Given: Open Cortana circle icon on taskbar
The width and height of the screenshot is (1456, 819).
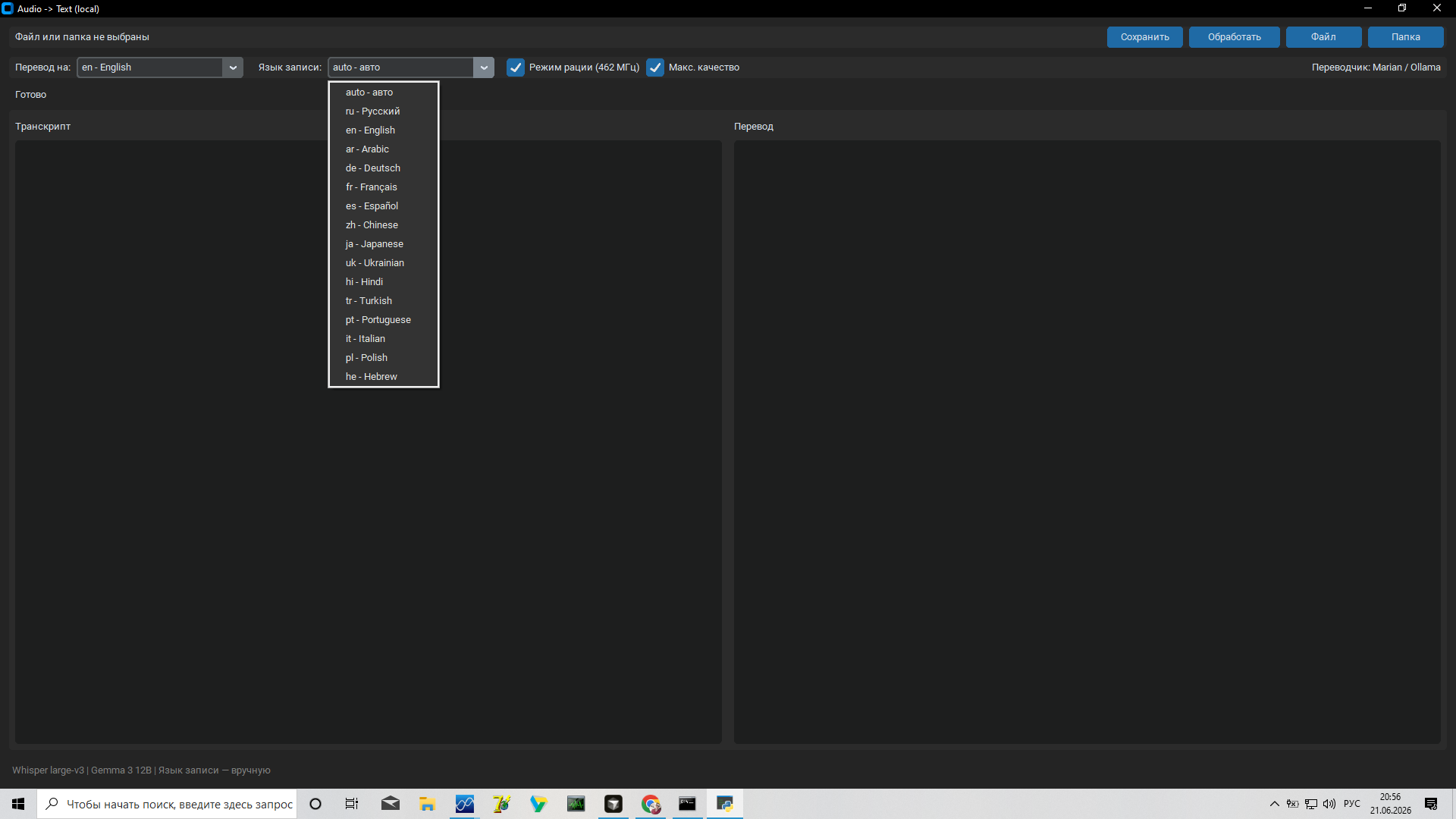Looking at the screenshot, I should pos(315,804).
